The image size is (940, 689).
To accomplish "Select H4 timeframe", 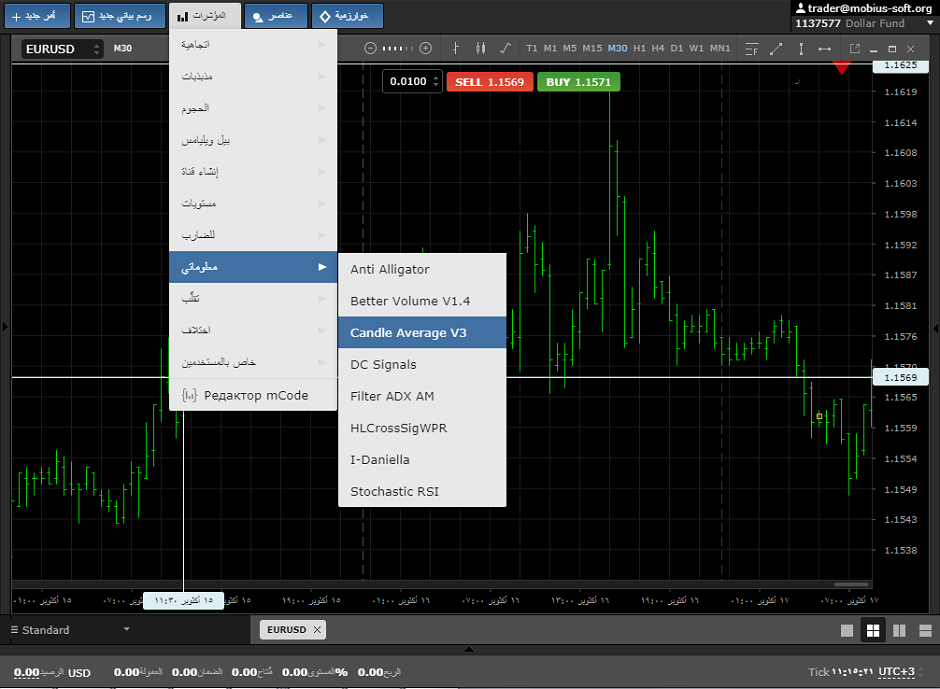I will pyautogui.click(x=658, y=49).
